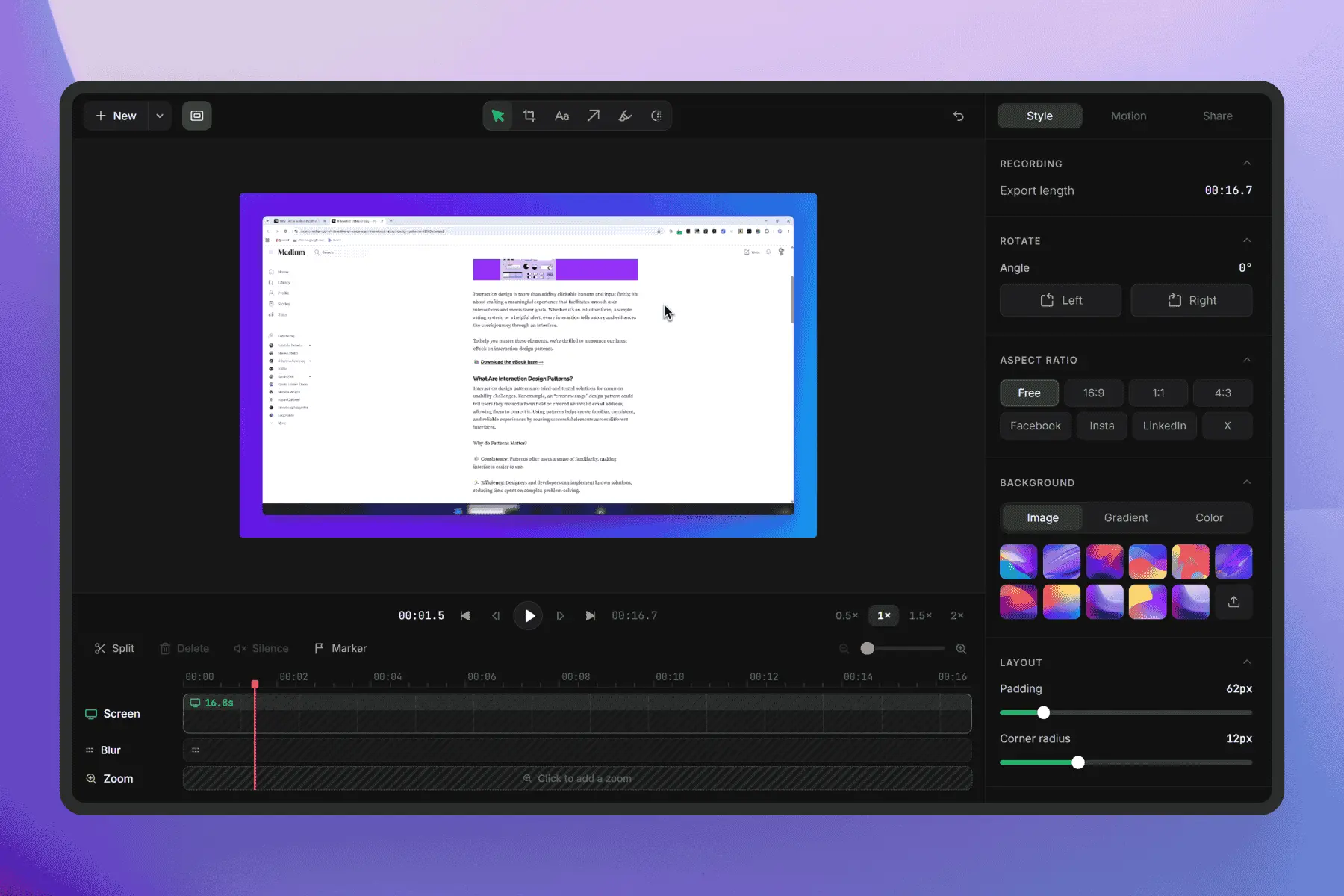The image size is (1344, 896).
Task: Set playback speed to 1×
Action: click(x=884, y=615)
